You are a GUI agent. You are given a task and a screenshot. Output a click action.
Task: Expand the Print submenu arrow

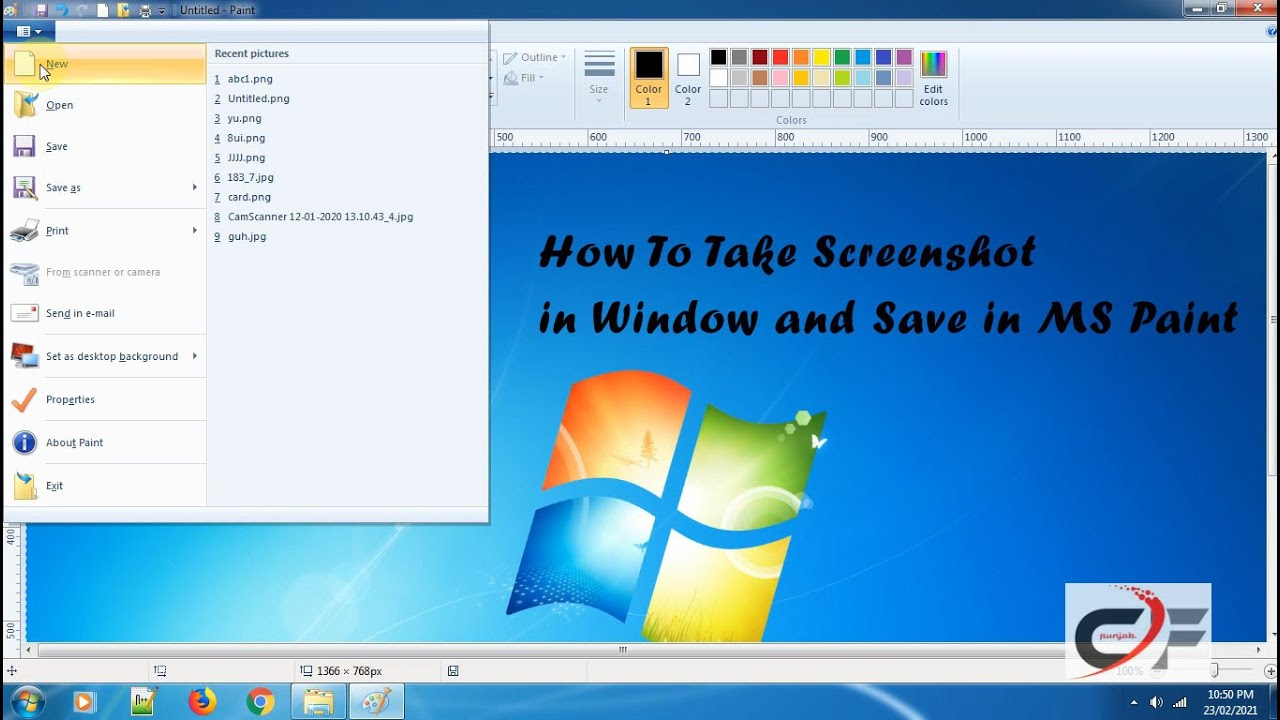pos(195,230)
